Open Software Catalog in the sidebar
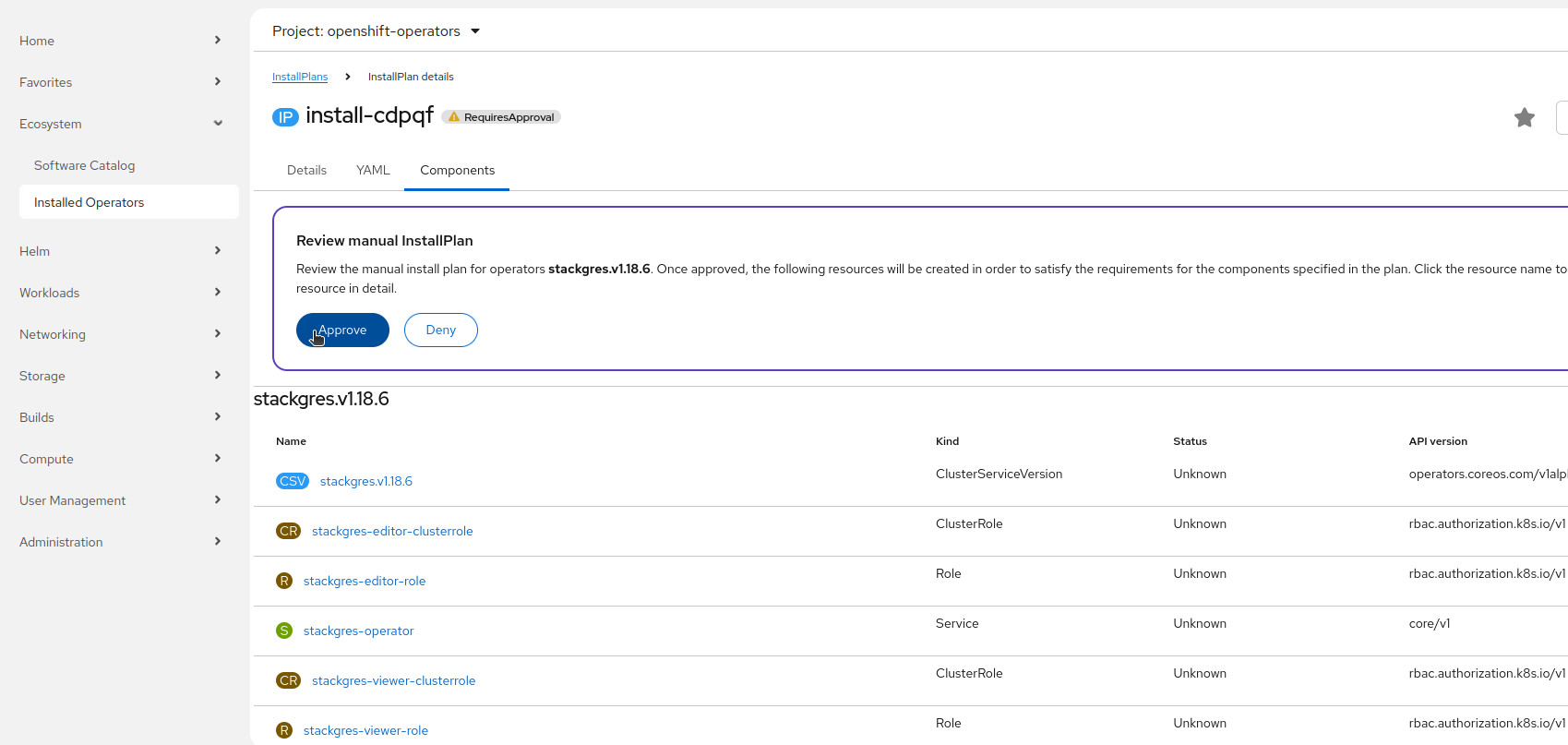Screen dimensions: 1568x745 129,165
